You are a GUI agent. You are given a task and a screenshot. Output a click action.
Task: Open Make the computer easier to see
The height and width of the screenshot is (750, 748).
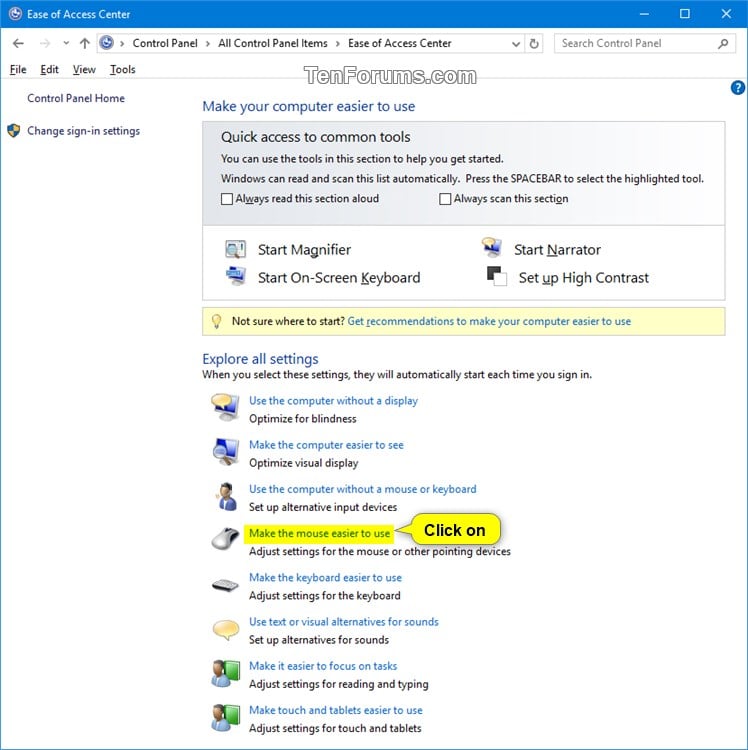[x=326, y=445]
